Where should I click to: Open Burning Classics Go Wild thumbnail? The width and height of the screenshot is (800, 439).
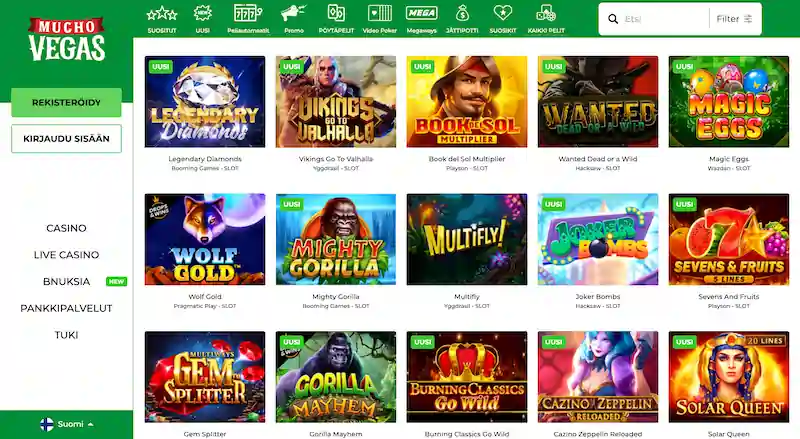[467, 377]
